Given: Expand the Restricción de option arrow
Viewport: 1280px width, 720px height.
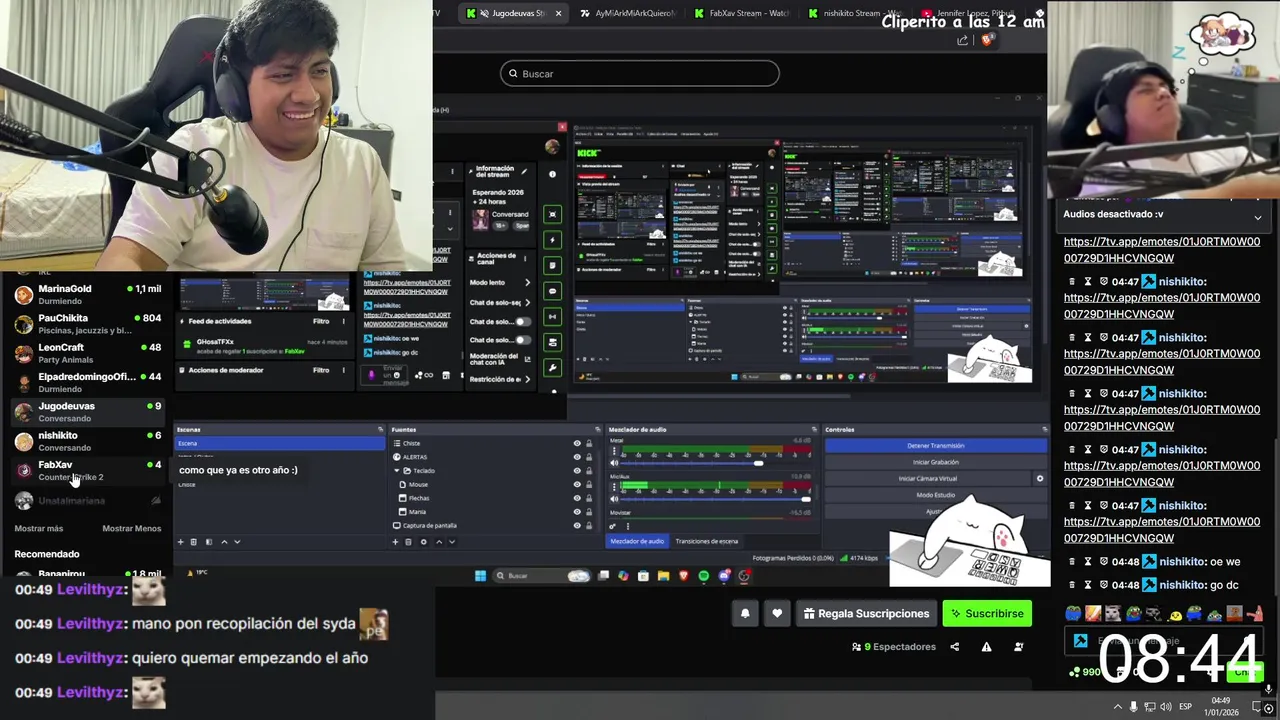Looking at the screenshot, I should [x=527, y=379].
